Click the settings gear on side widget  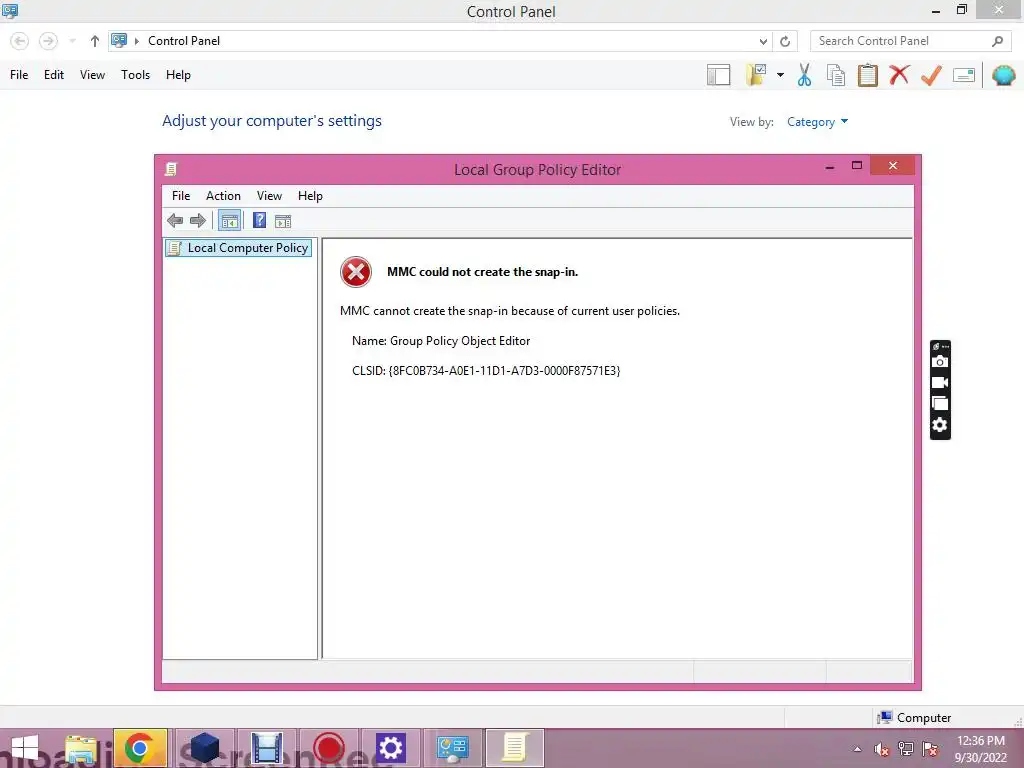940,425
